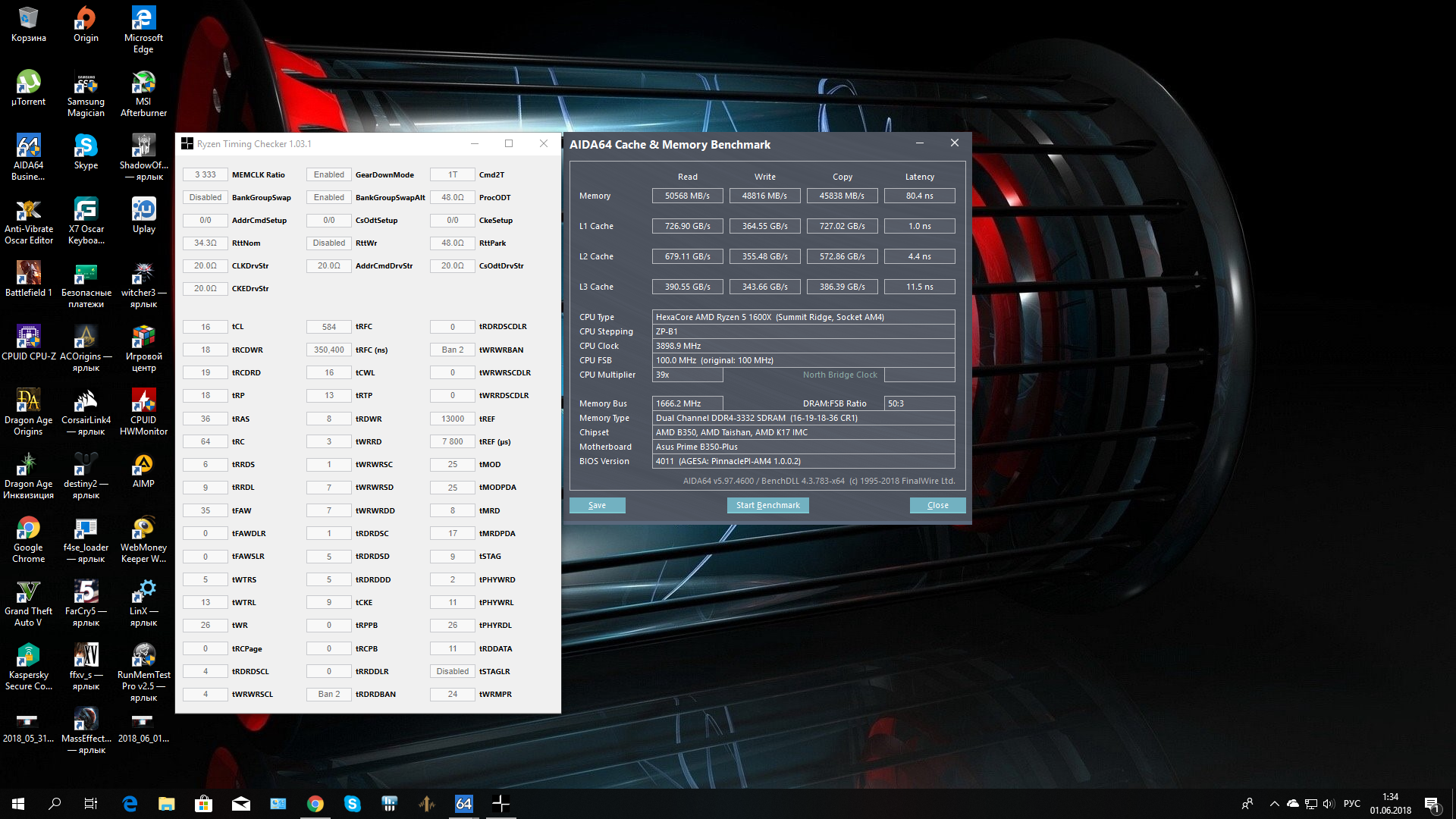1456x819 pixels.
Task: Launch CPUID CPU-Z from desktop
Action: pyautogui.click(x=29, y=342)
